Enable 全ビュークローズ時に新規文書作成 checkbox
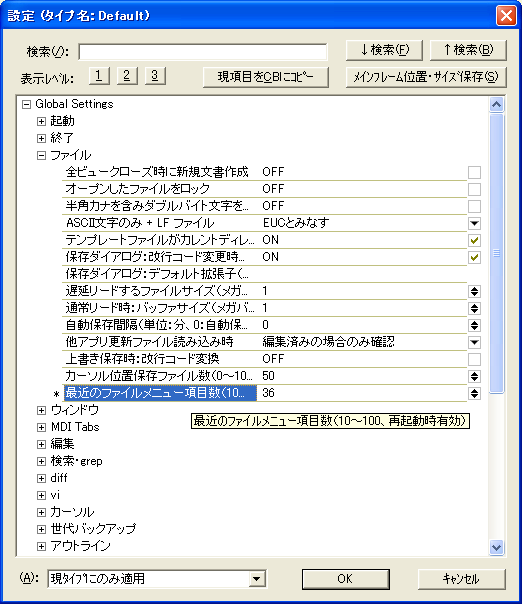522x604 pixels. (474, 172)
